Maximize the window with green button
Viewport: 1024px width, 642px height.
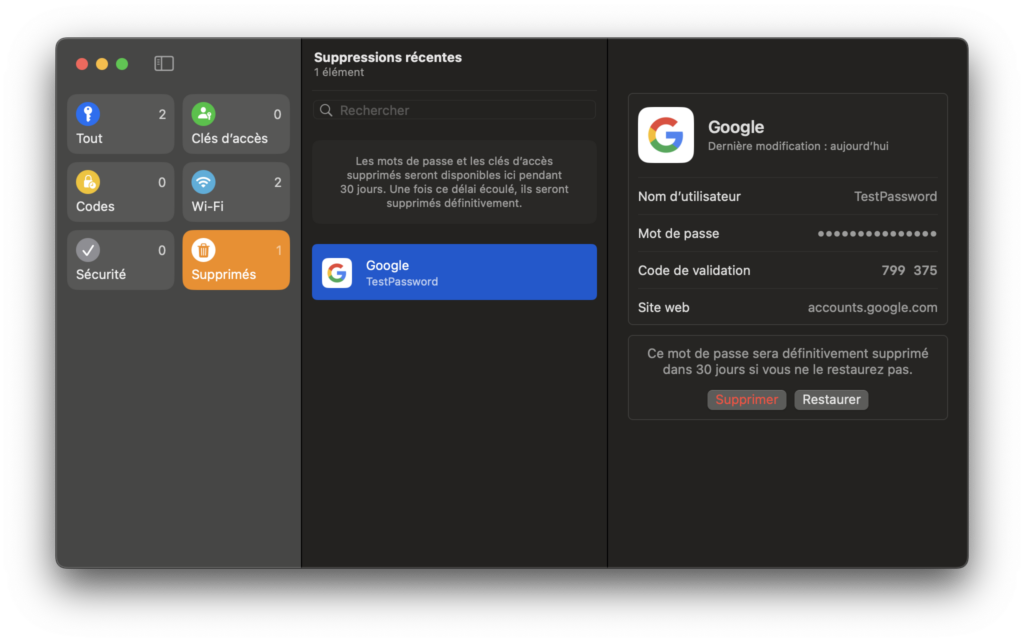tap(122, 63)
